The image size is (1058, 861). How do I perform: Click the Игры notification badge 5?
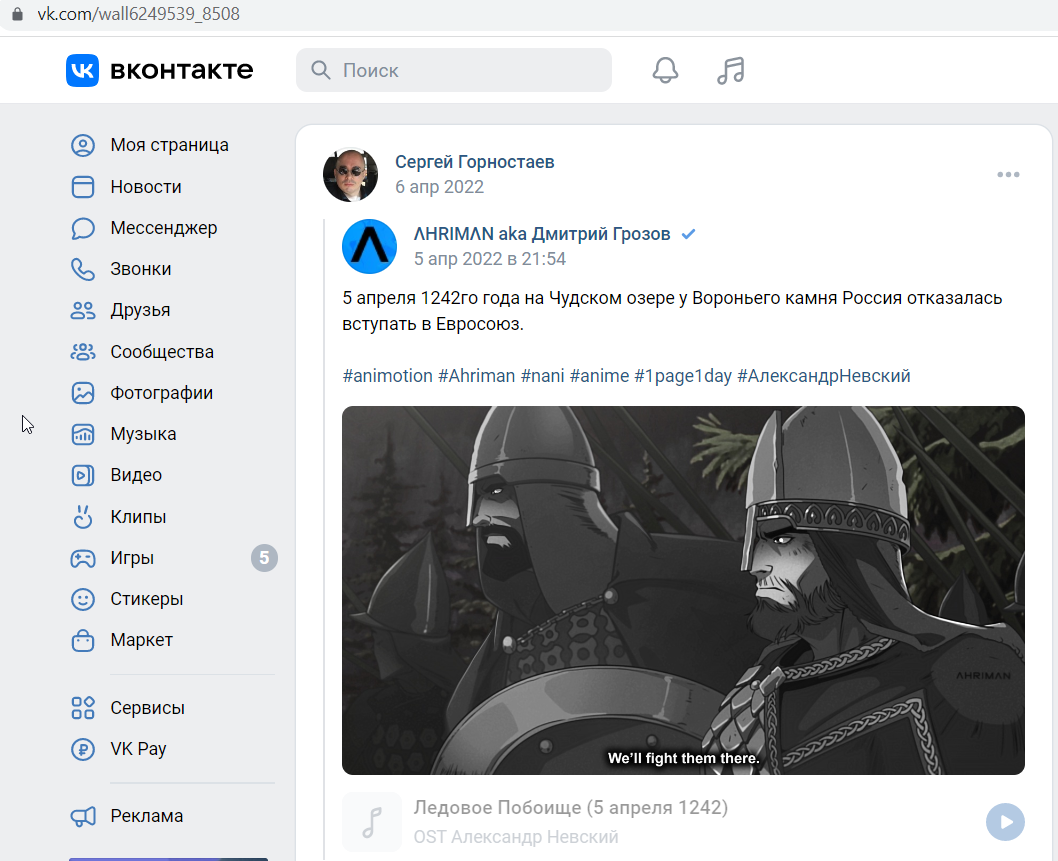click(x=264, y=558)
